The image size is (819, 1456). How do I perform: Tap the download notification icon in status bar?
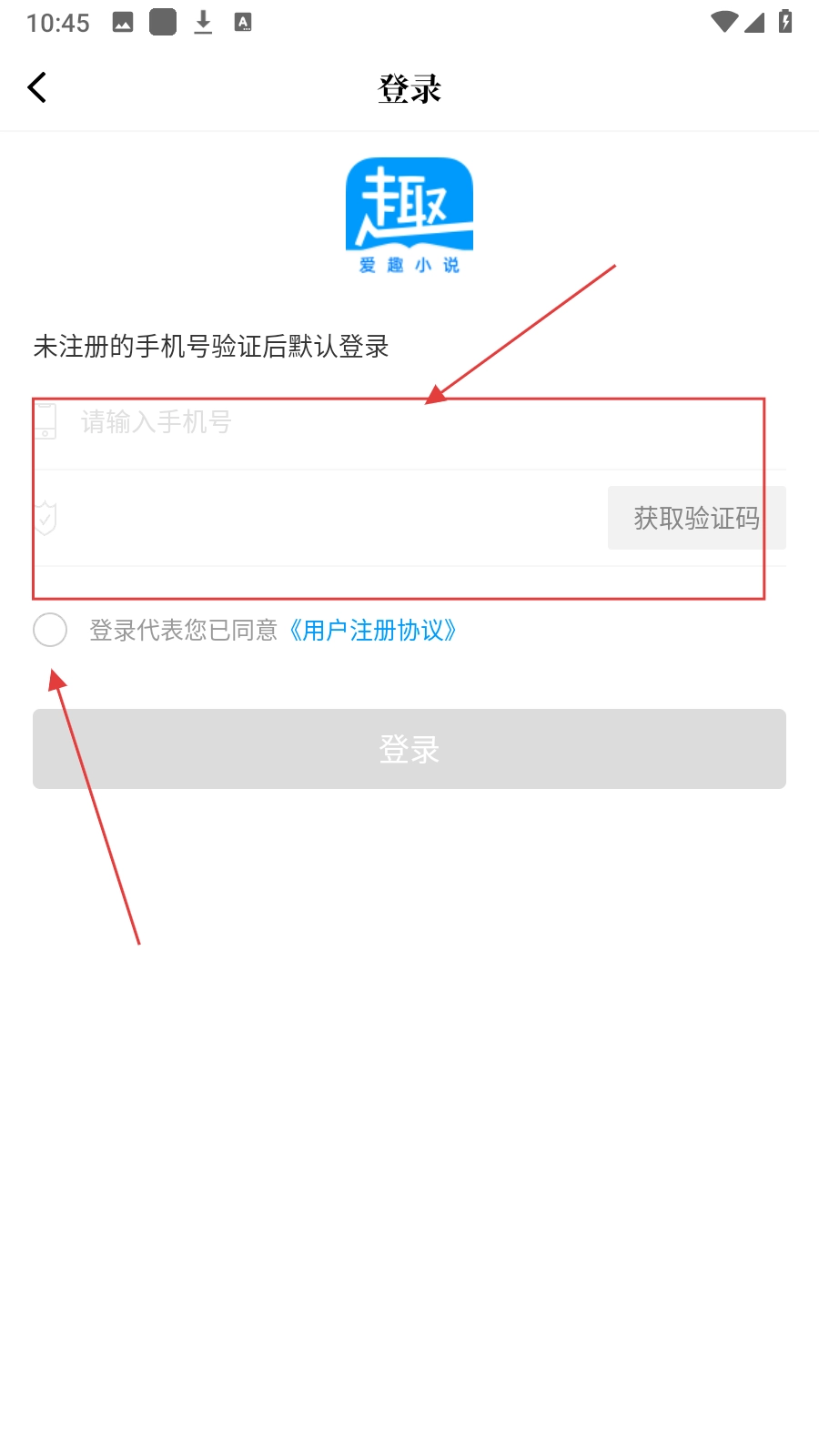pyautogui.click(x=203, y=23)
